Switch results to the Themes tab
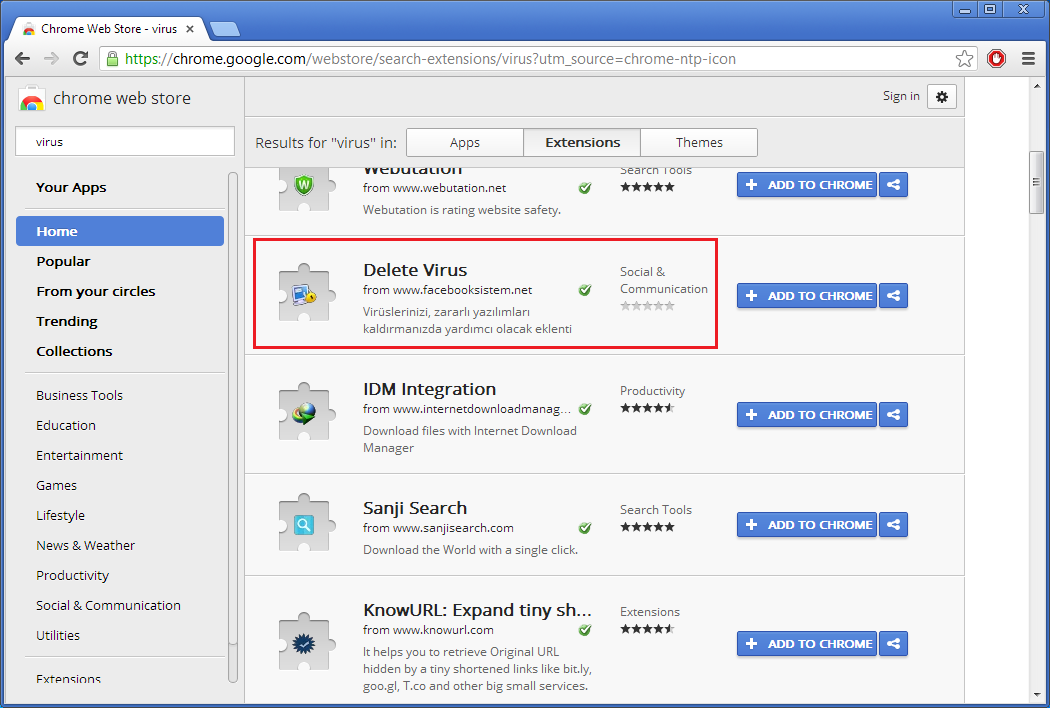1050x708 pixels. coord(699,143)
